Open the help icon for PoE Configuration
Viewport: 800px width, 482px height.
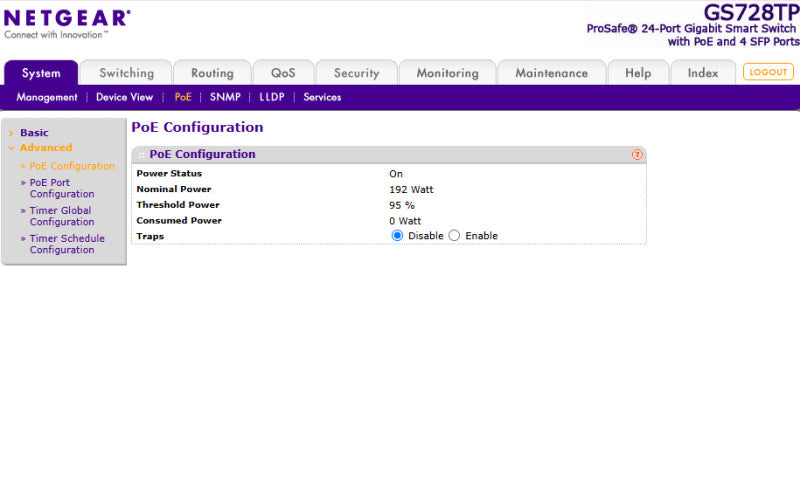pyautogui.click(x=637, y=155)
